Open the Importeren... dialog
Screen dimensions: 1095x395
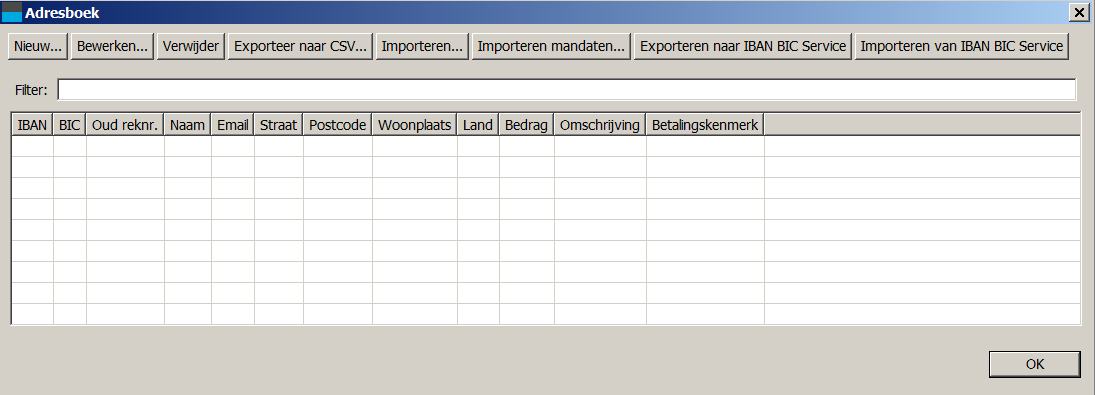click(422, 47)
